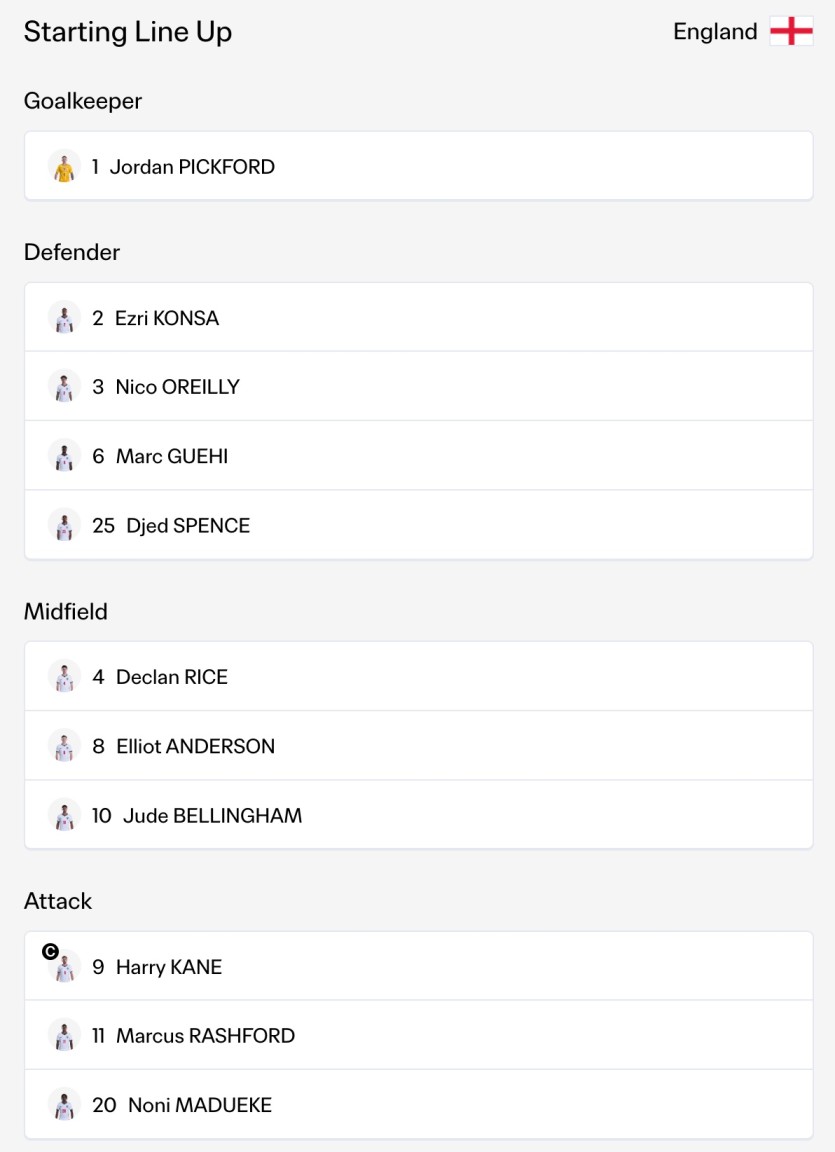Click the Starting Line Up heading
This screenshot has height=1152, width=835.
pos(128,32)
